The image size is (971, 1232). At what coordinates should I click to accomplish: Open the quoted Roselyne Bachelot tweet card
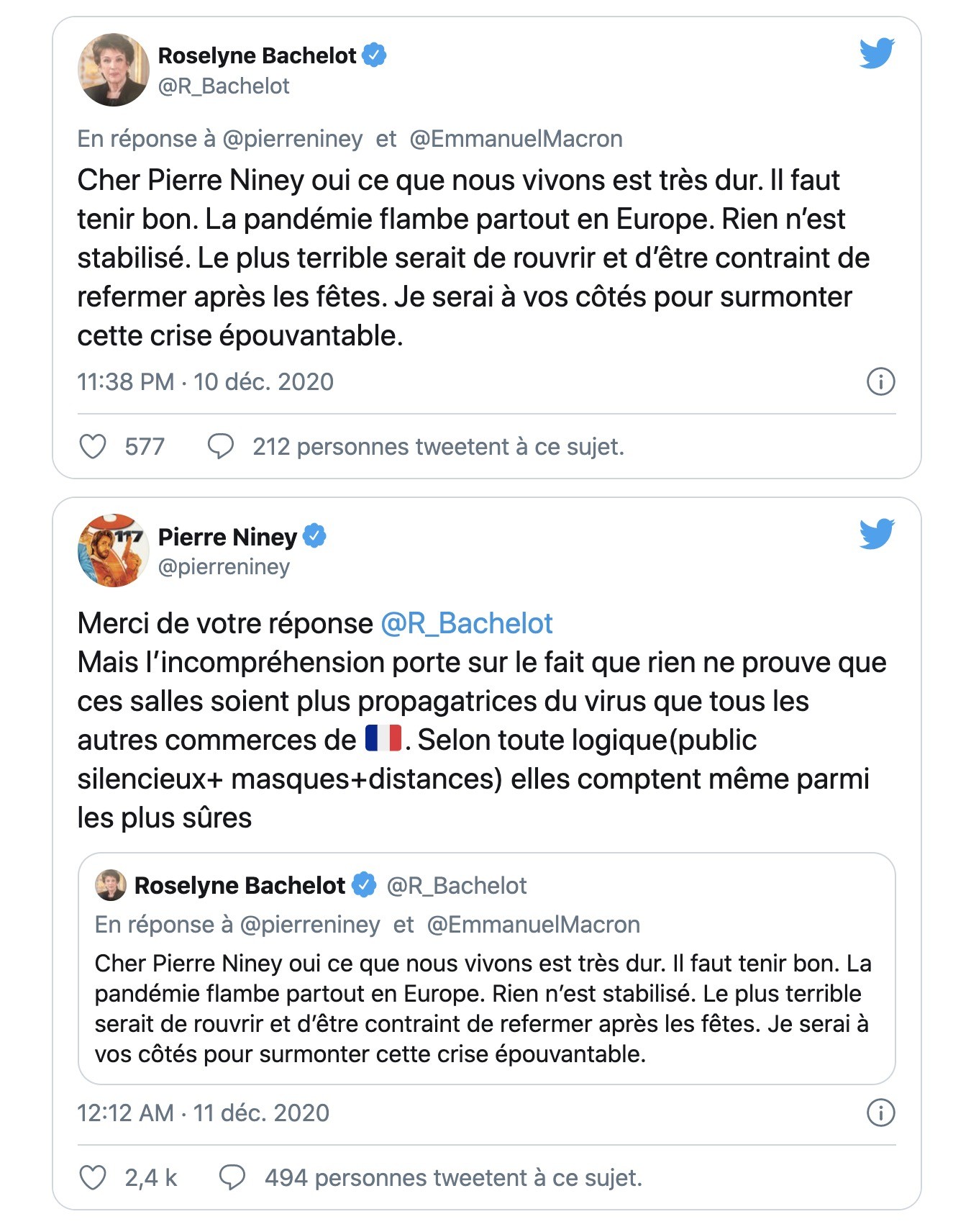[487, 969]
